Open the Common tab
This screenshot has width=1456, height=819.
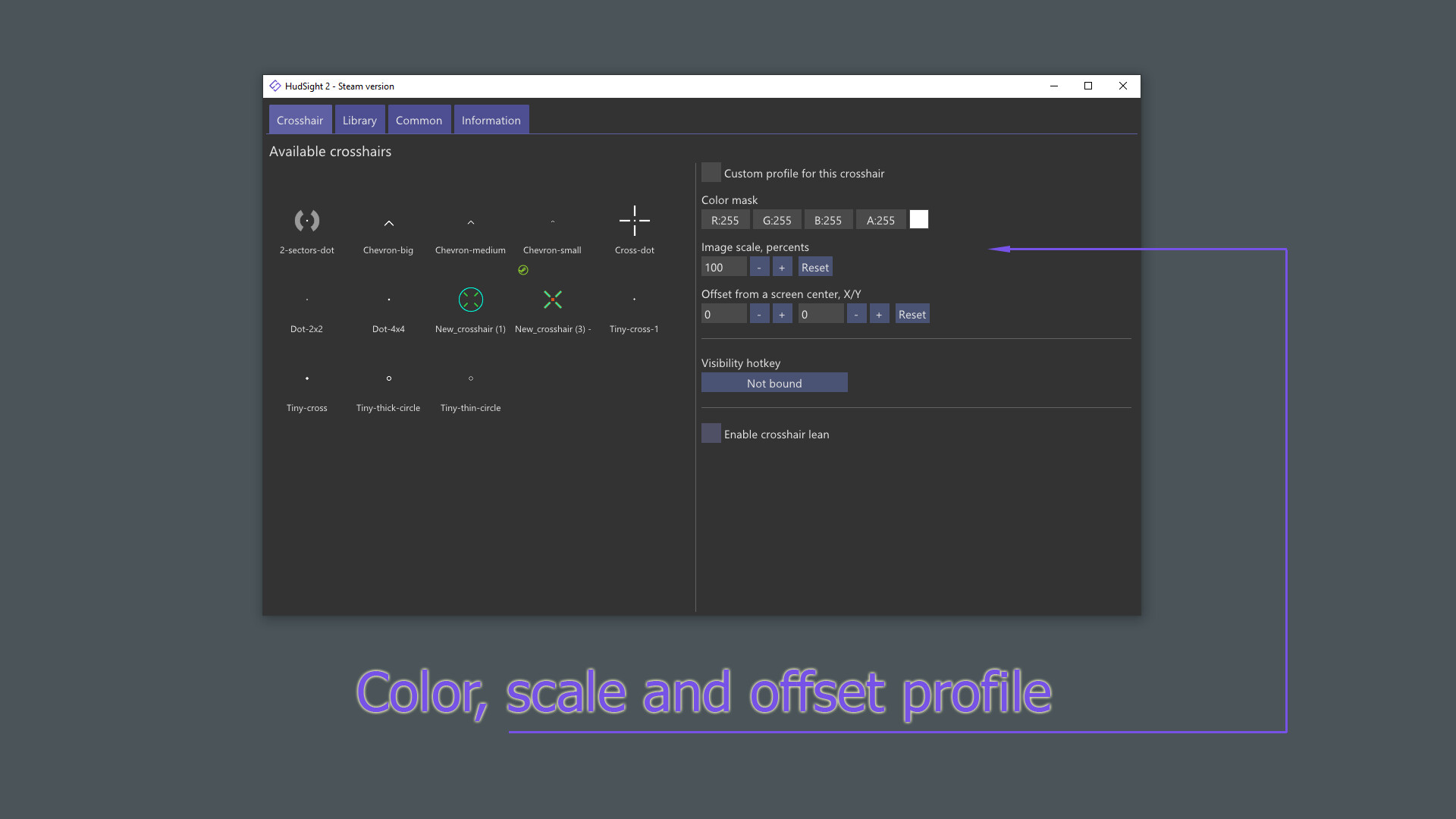(x=419, y=119)
